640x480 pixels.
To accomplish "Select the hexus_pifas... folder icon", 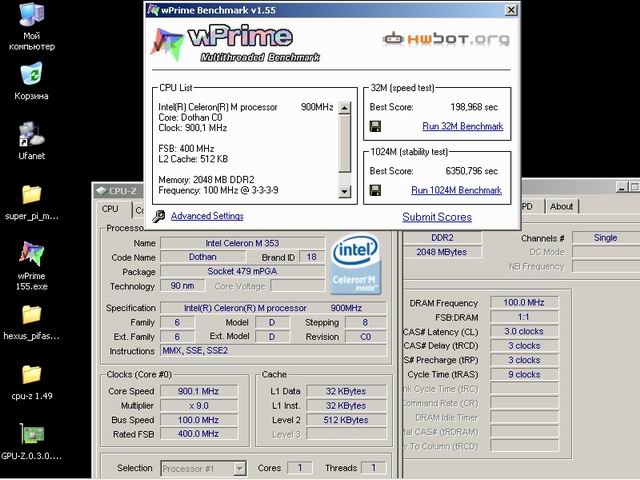I will coord(31,322).
